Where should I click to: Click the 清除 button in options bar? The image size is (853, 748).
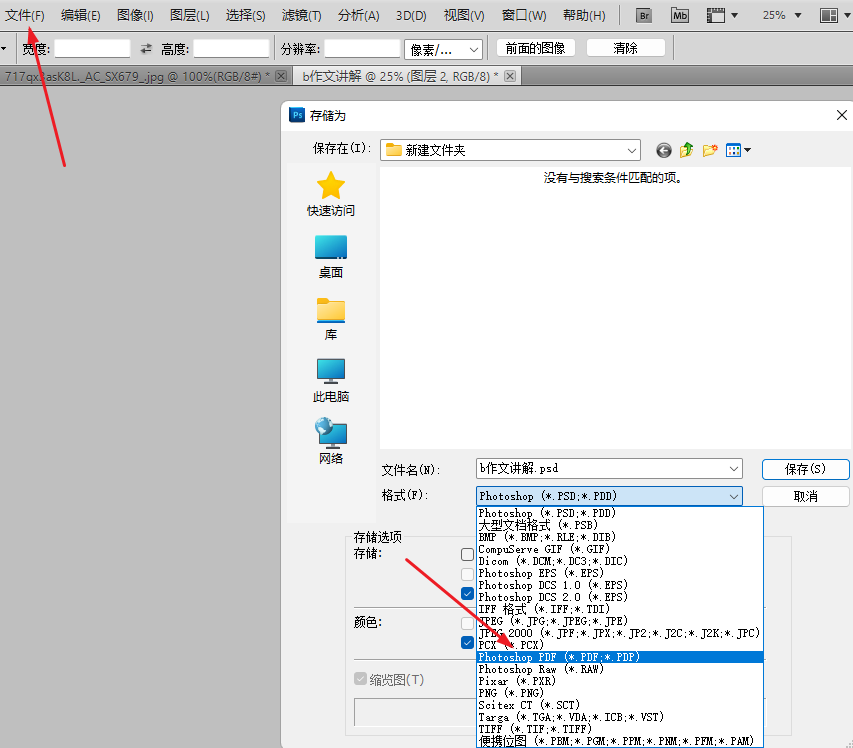[625, 47]
